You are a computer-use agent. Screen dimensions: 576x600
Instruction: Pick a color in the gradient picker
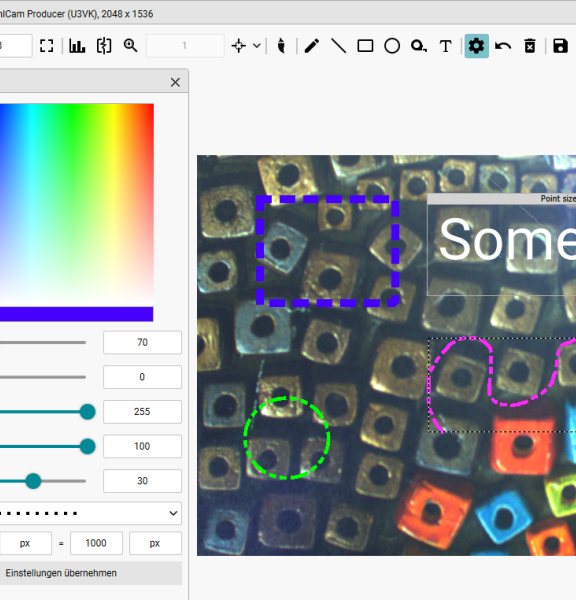pos(77,205)
